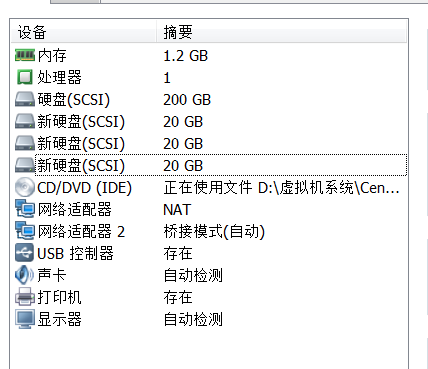Click the memory (内存) RAM icon
The width and height of the screenshot is (428, 369).
click(25, 55)
